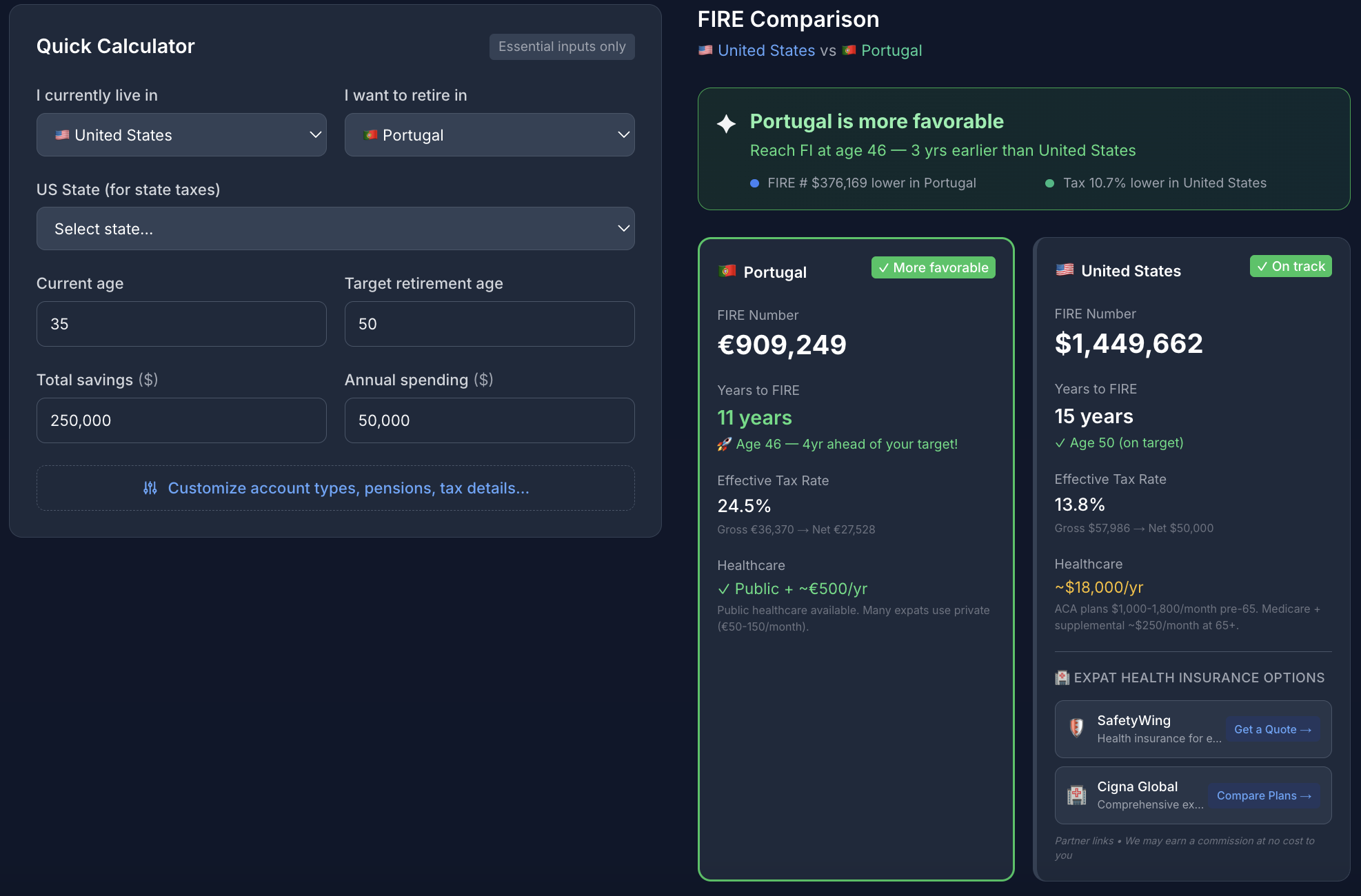Click the Portugal FIRE Number €909,249
Image resolution: width=1361 pixels, height=896 pixels.
pos(782,345)
